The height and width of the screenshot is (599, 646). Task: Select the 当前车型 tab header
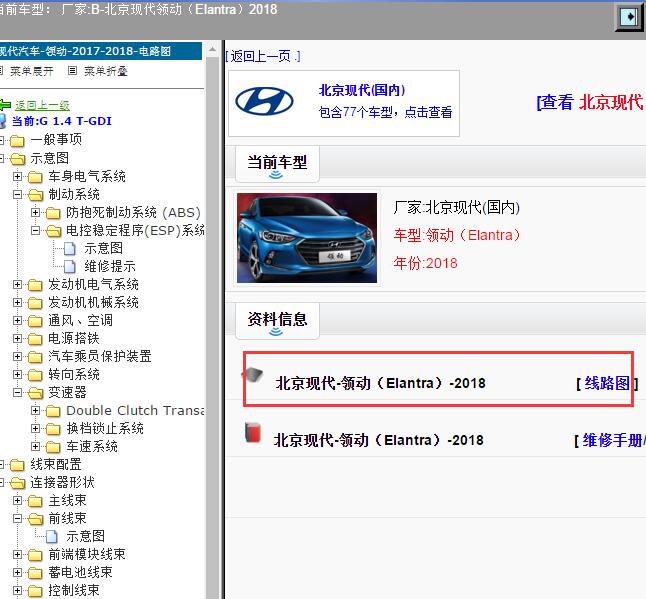coord(277,164)
